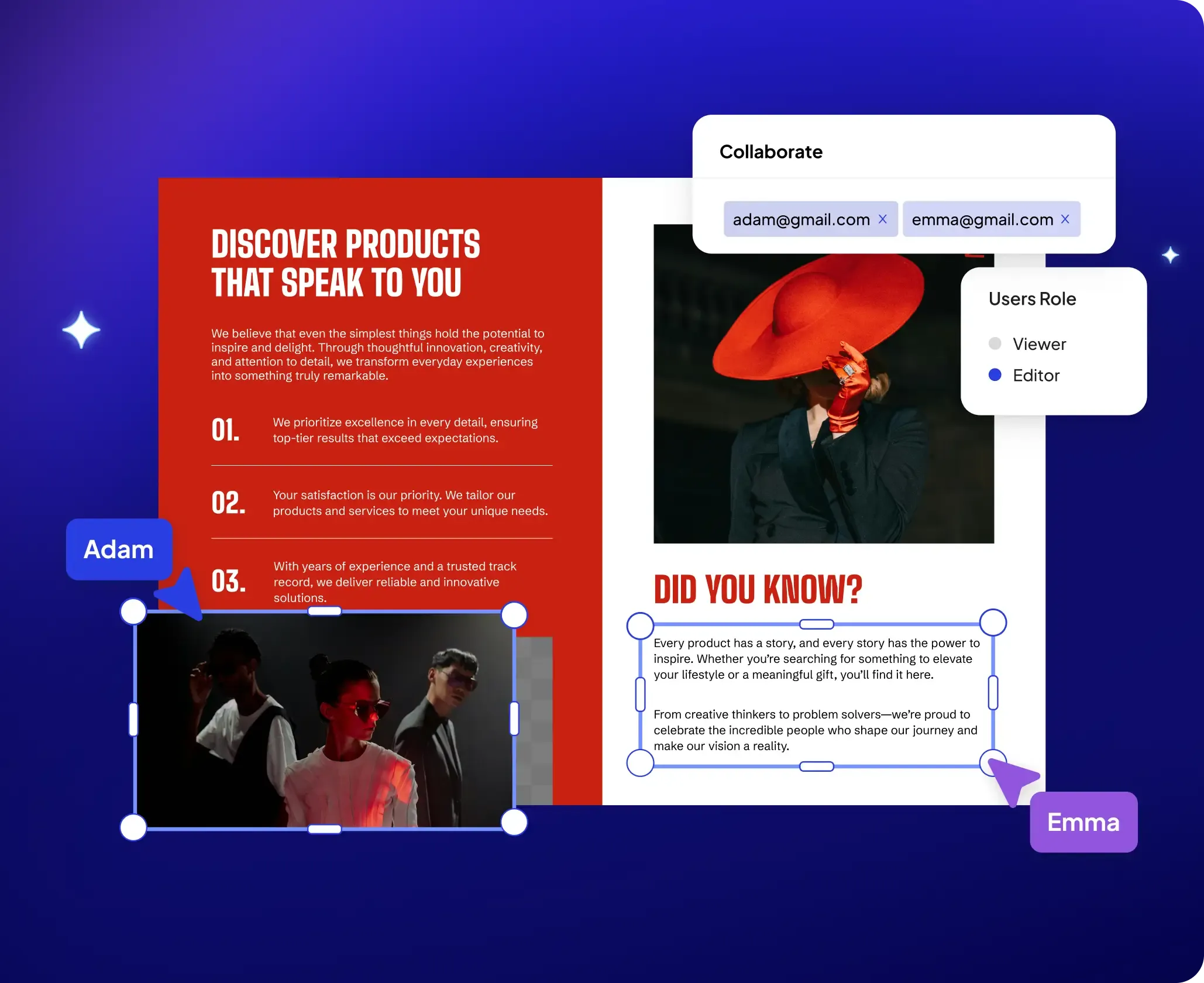The width and height of the screenshot is (1204, 983).
Task: Click top-left handle of the text box
Action: point(640,625)
